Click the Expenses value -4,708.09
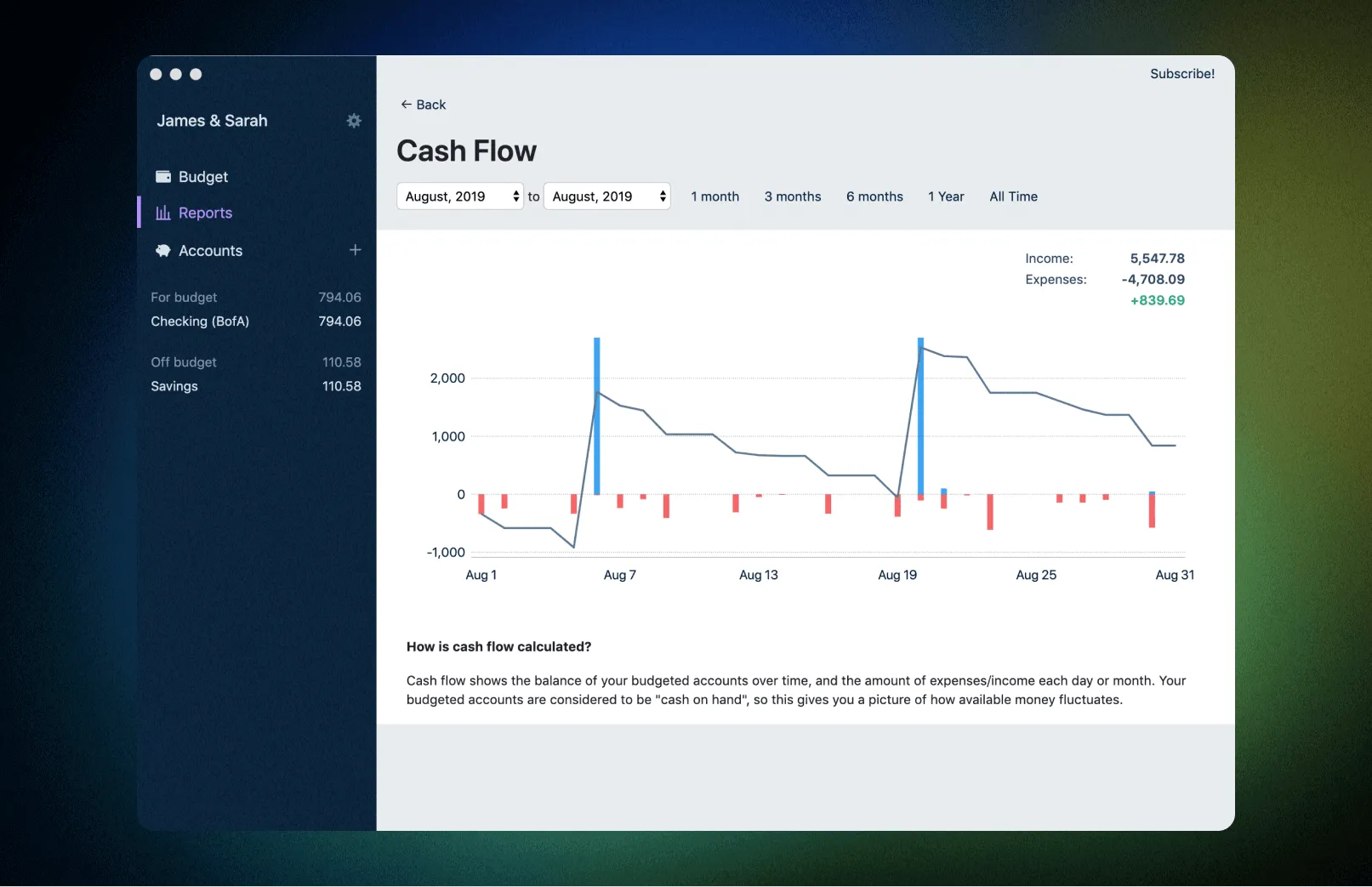This screenshot has height=887, width=1372. (x=1153, y=280)
